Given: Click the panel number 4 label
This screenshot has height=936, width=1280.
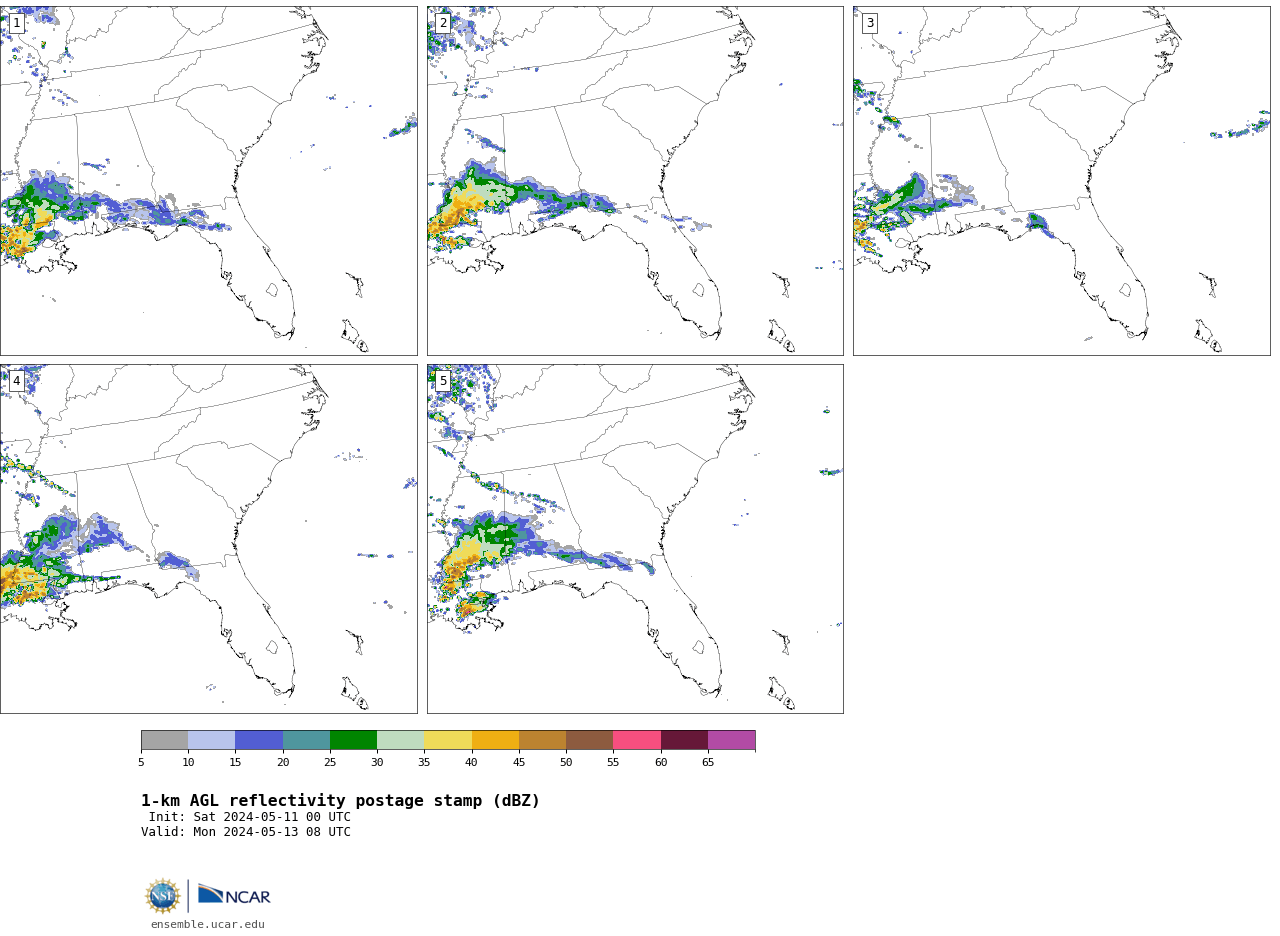Looking at the screenshot, I should (16, 381).
